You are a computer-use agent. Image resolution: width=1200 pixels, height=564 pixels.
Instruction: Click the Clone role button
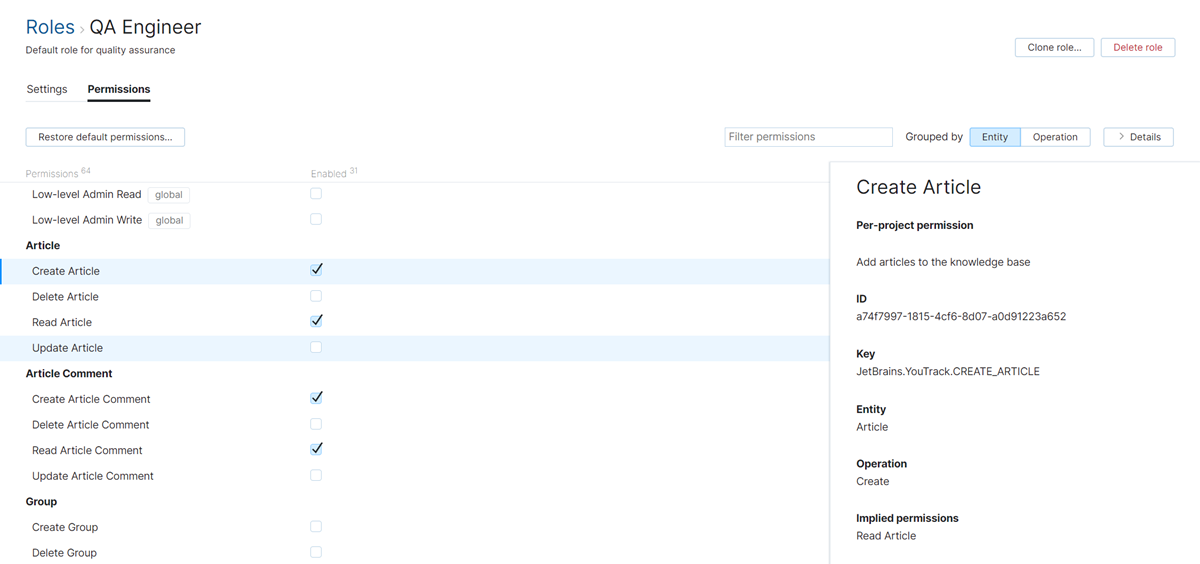click(1054, 47)
